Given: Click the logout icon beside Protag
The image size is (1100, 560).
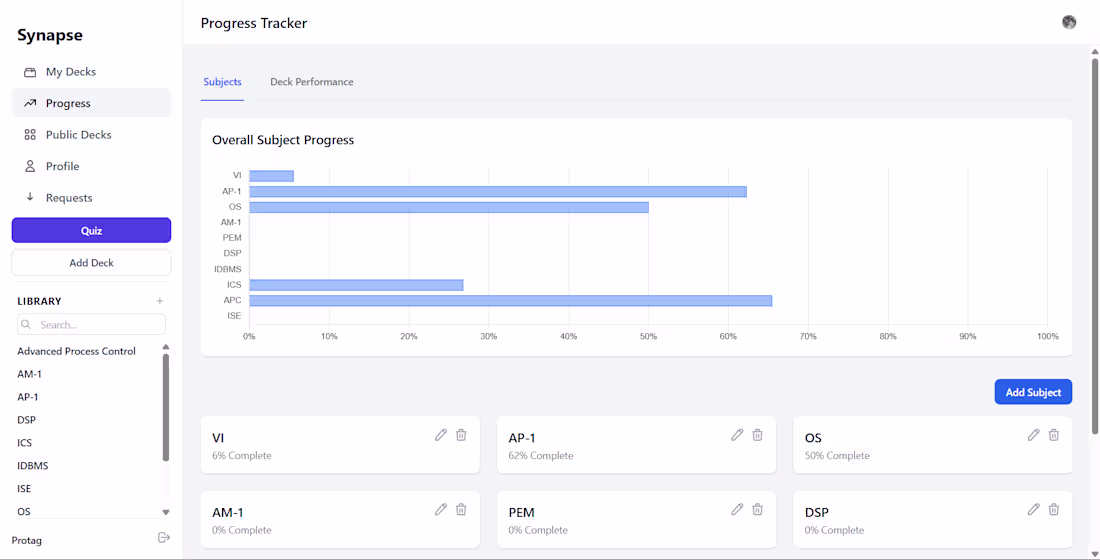Looking at the screenshot, I should tap(164, 538).
